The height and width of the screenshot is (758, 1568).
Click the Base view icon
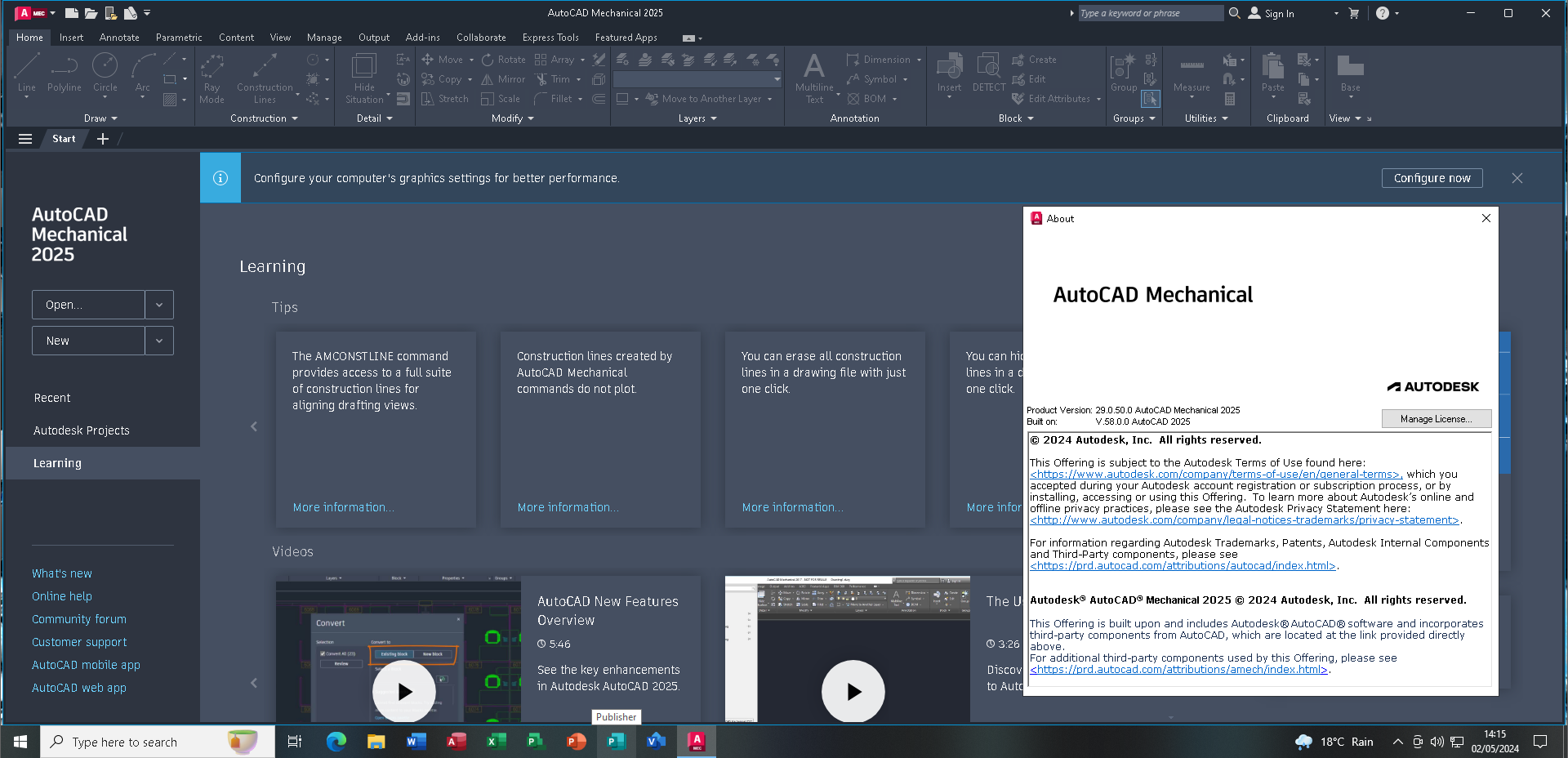click(1351, 65)
